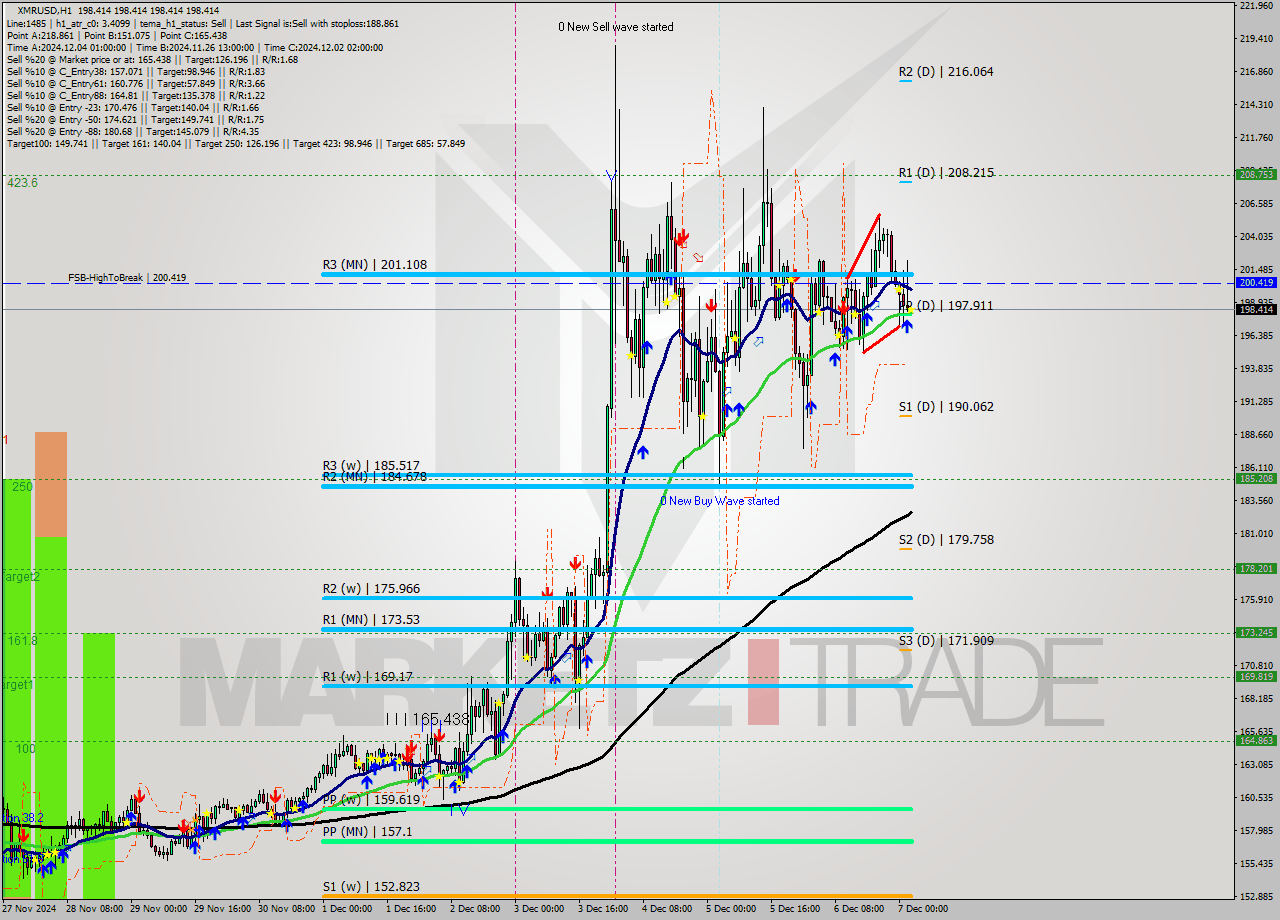Click the 169.819 green price tag
This screenshot has height=920, width=1280.
tap(1256, 676)
